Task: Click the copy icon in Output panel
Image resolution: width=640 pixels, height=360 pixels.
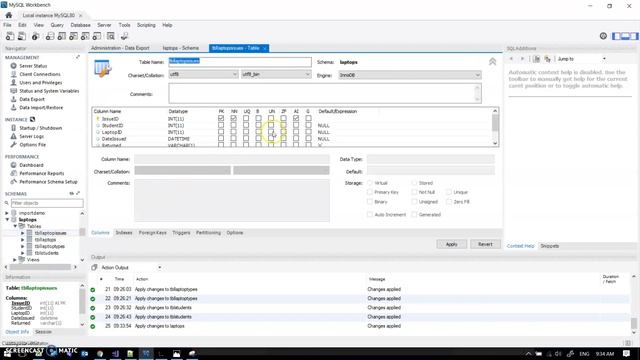Action: (94, 267)
